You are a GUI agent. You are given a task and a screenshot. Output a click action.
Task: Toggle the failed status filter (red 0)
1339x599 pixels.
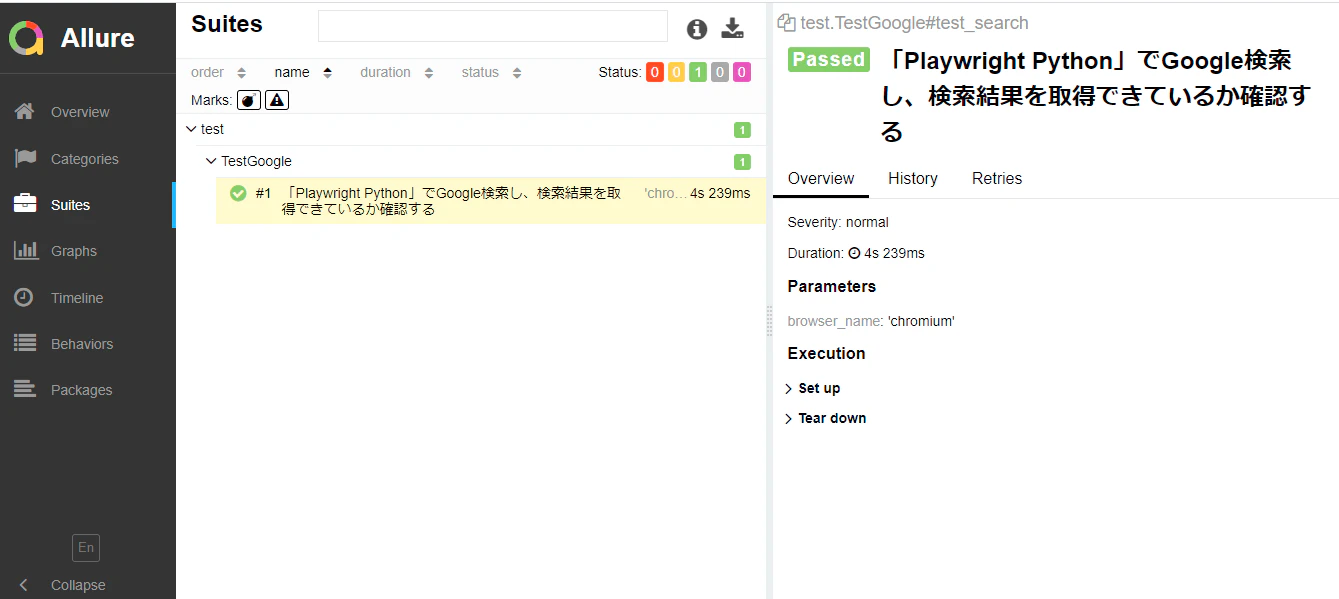[655, 72]
